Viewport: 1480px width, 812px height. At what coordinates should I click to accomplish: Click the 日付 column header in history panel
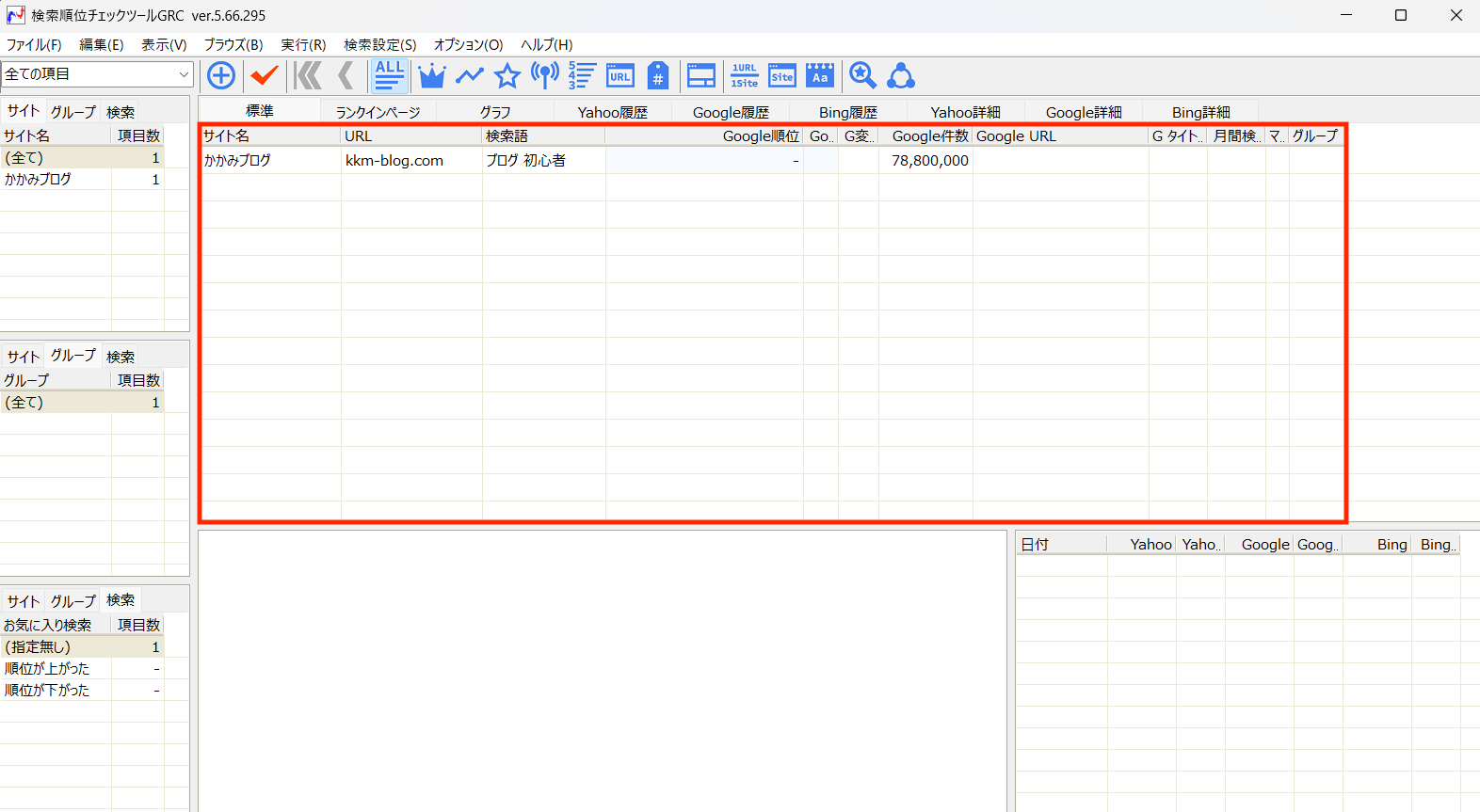point(1062,544)
